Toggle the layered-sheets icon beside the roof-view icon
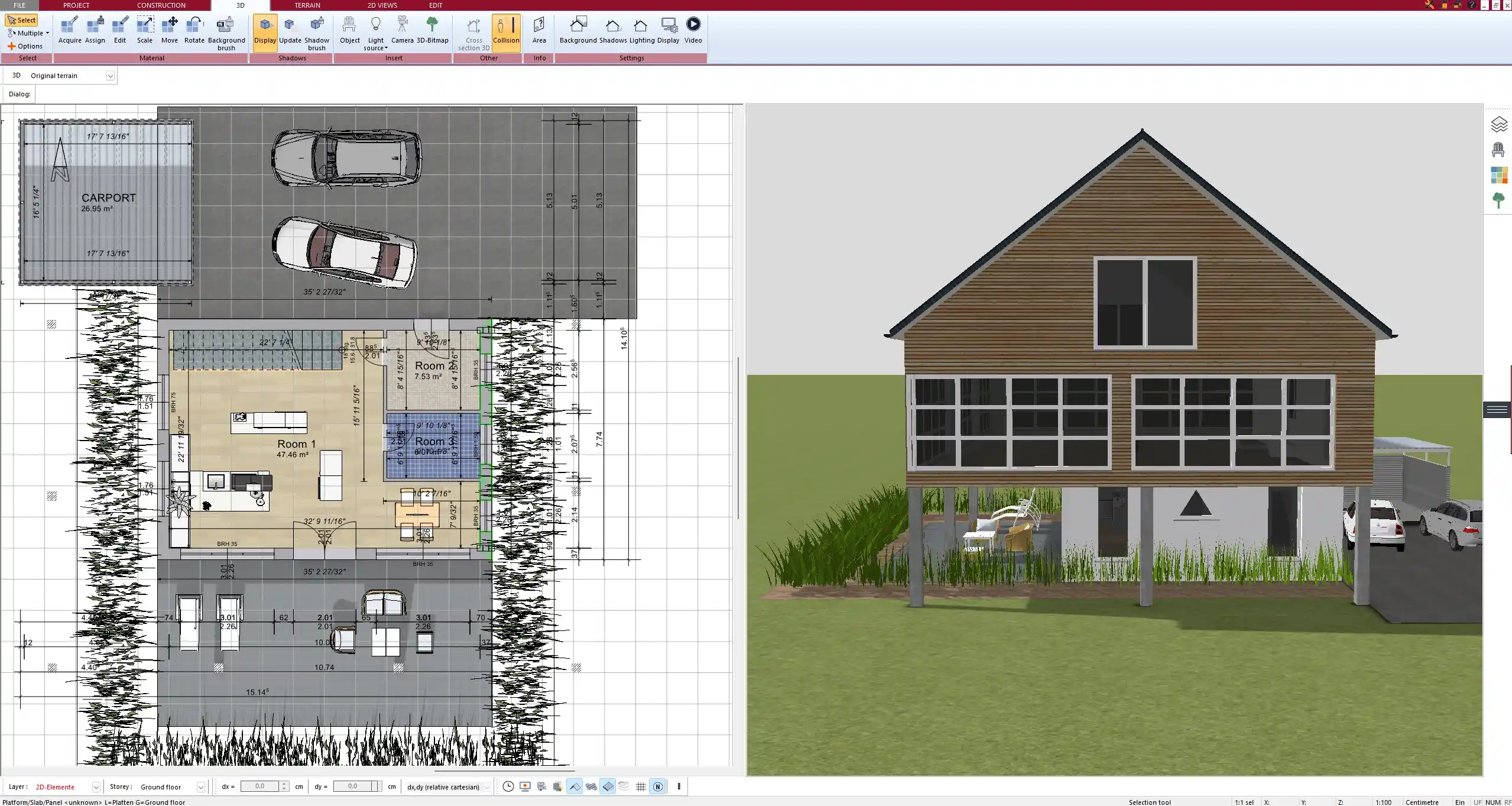 pyautogui.click(x=591, y=786)
